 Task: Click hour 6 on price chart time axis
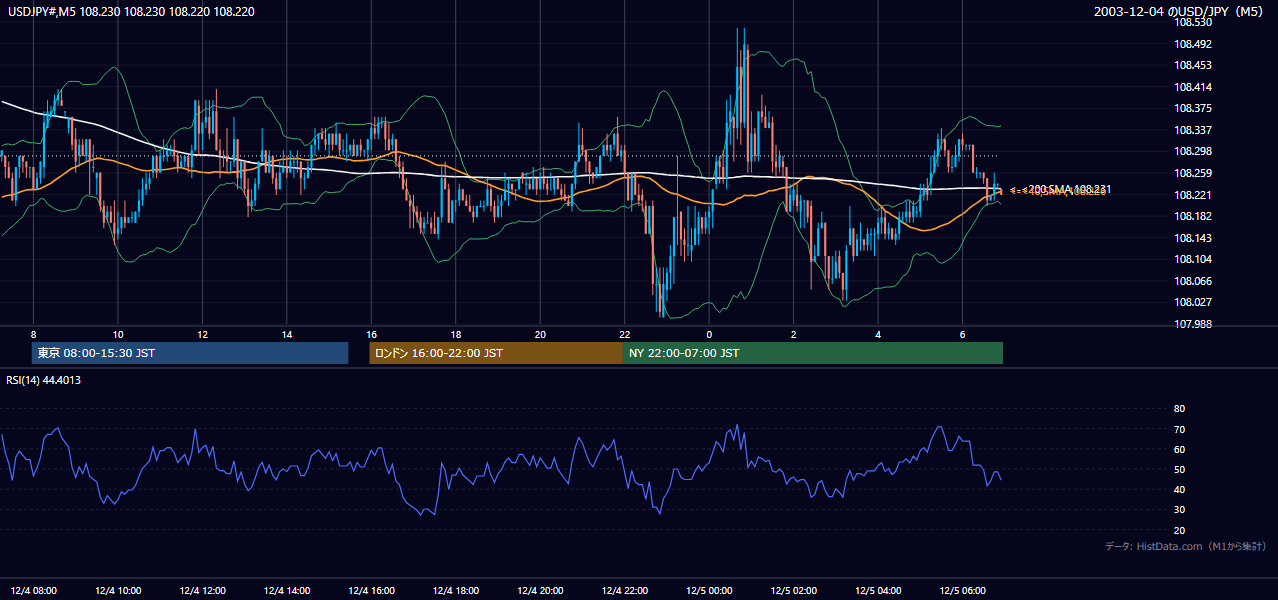click(962, 334)
